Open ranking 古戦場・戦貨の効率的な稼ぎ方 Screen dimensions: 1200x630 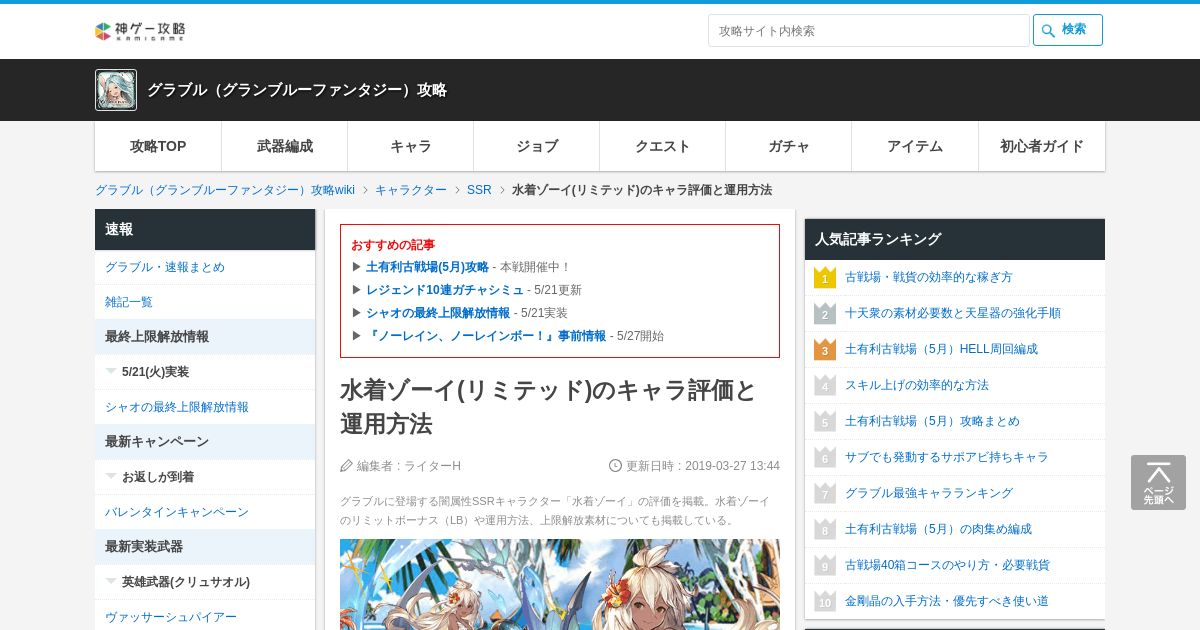pos(929,277)
